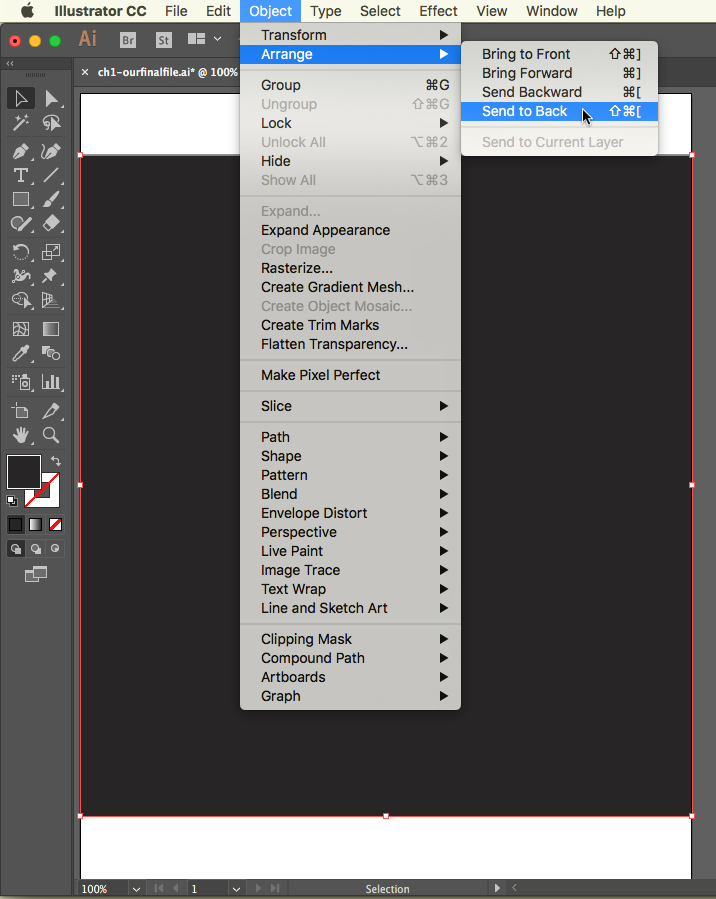Select the Gradient tool
The height and width of the screenshot is (899, 716).
pyautogui.click(x=51, y=329)
